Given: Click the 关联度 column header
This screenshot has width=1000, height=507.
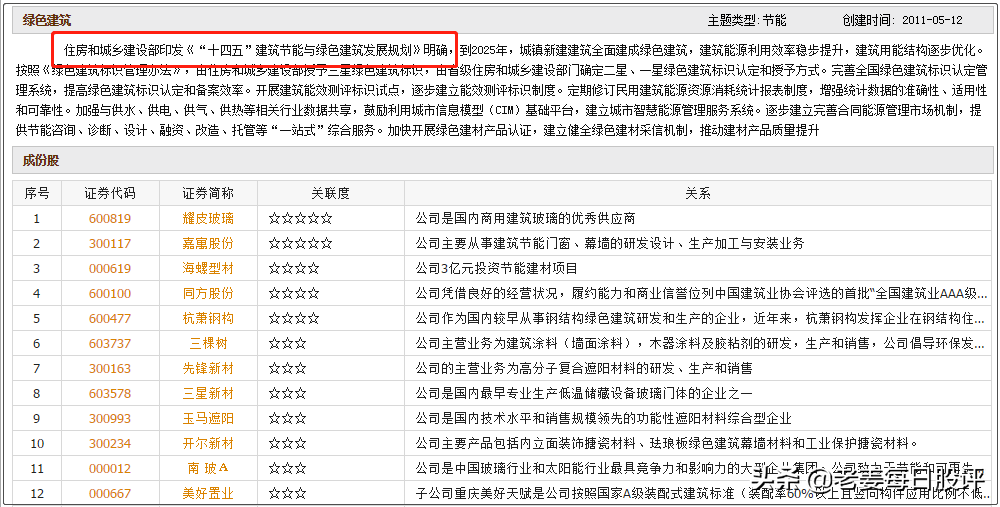Looking at the screenshot, I should (330, 193).
